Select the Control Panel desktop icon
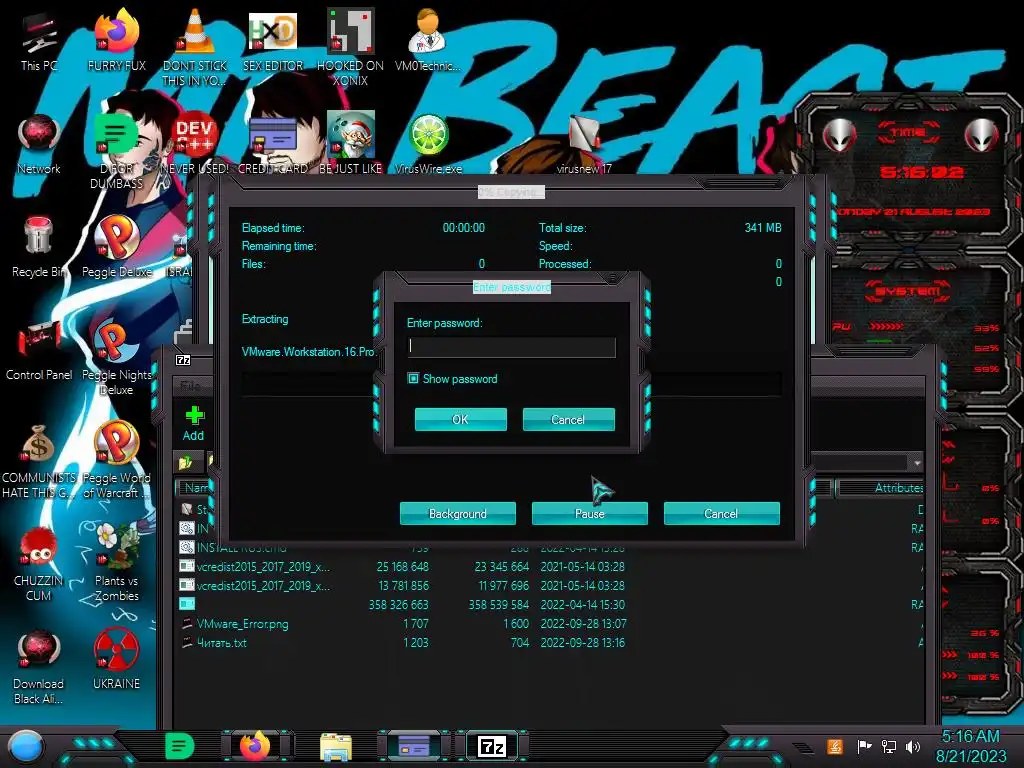The height and width of the screenshot is (768, 1024). coord(39,350)
